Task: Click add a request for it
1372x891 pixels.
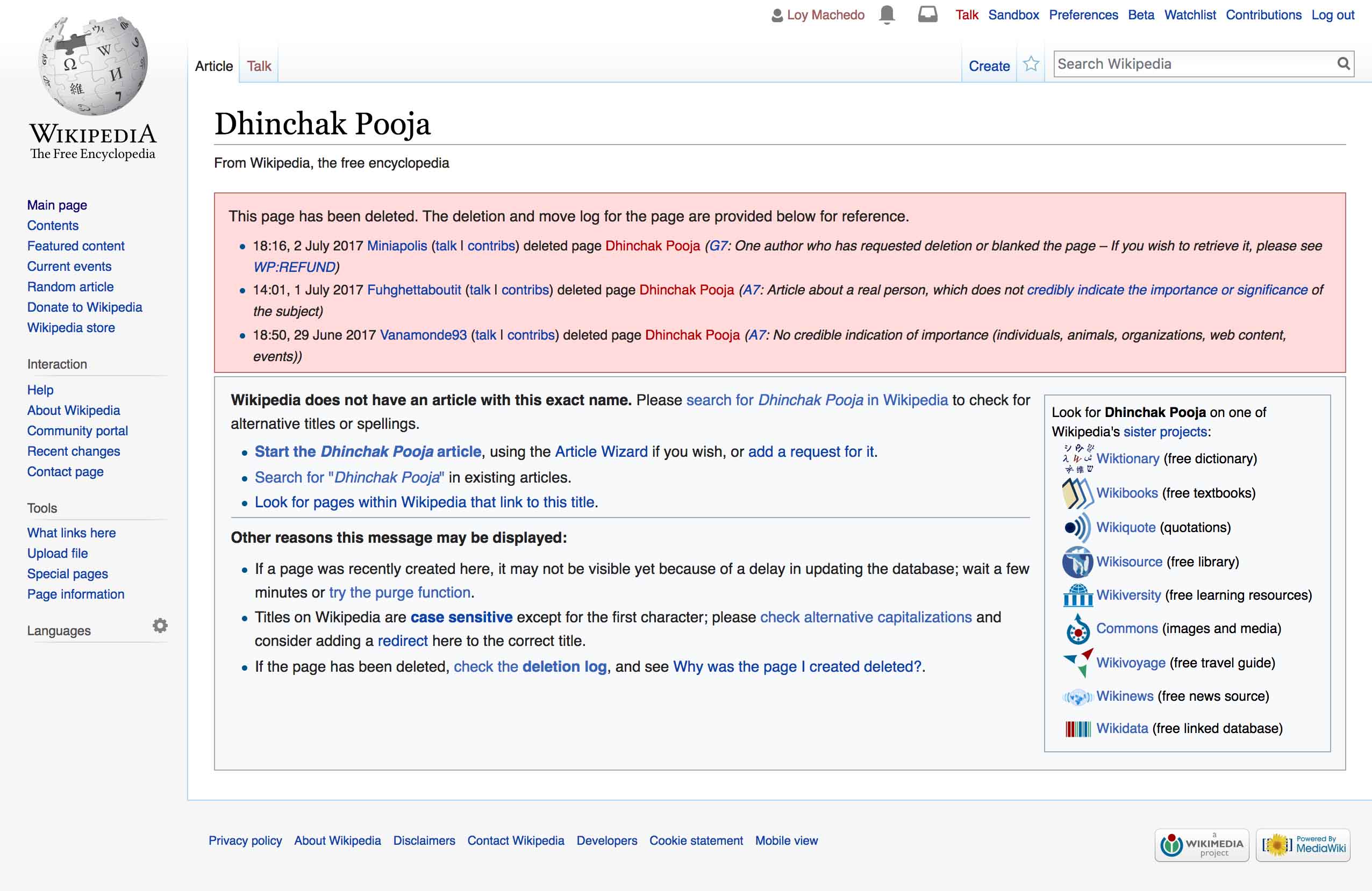Action: (811, 452)
